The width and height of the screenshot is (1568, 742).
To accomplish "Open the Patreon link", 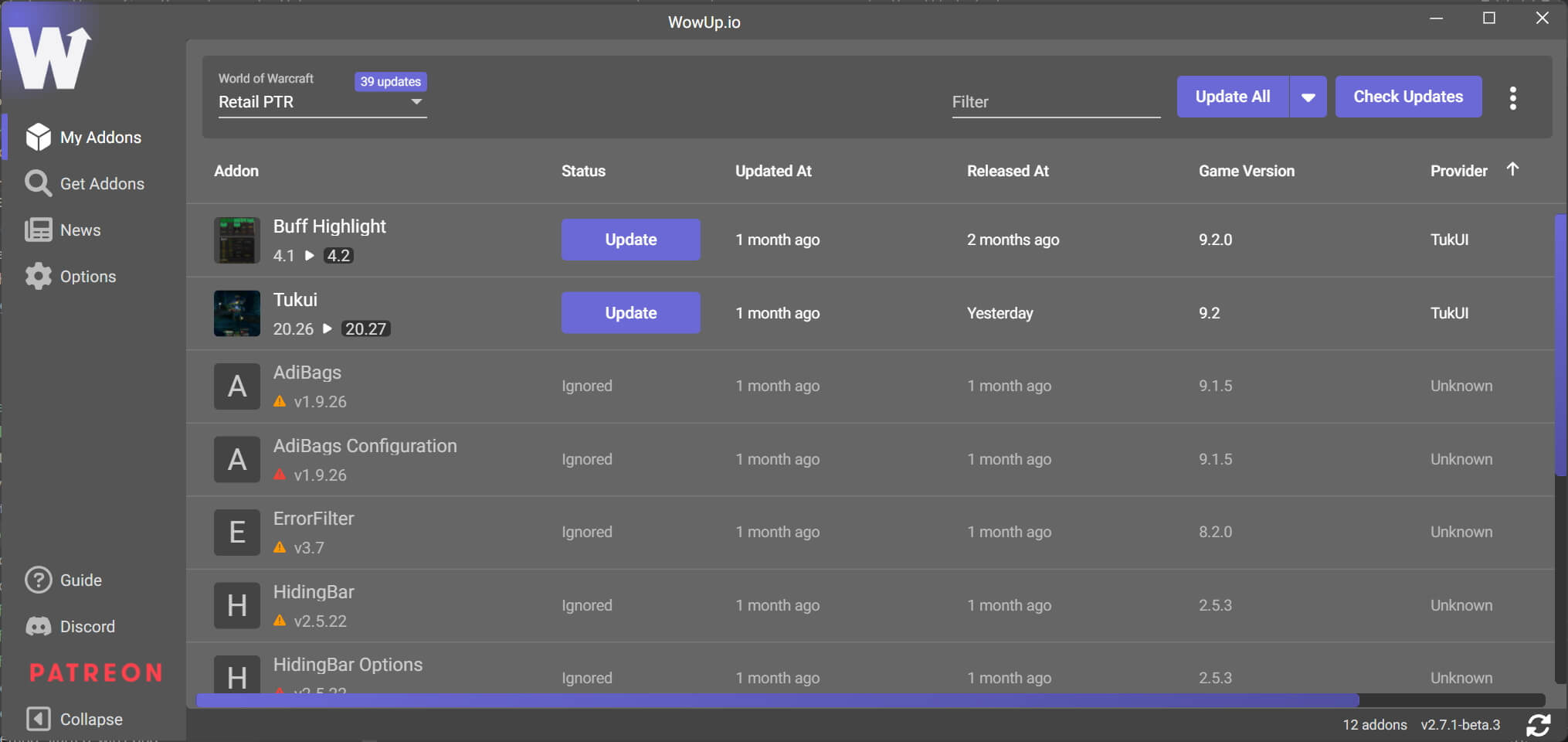I will coord(96,672).
